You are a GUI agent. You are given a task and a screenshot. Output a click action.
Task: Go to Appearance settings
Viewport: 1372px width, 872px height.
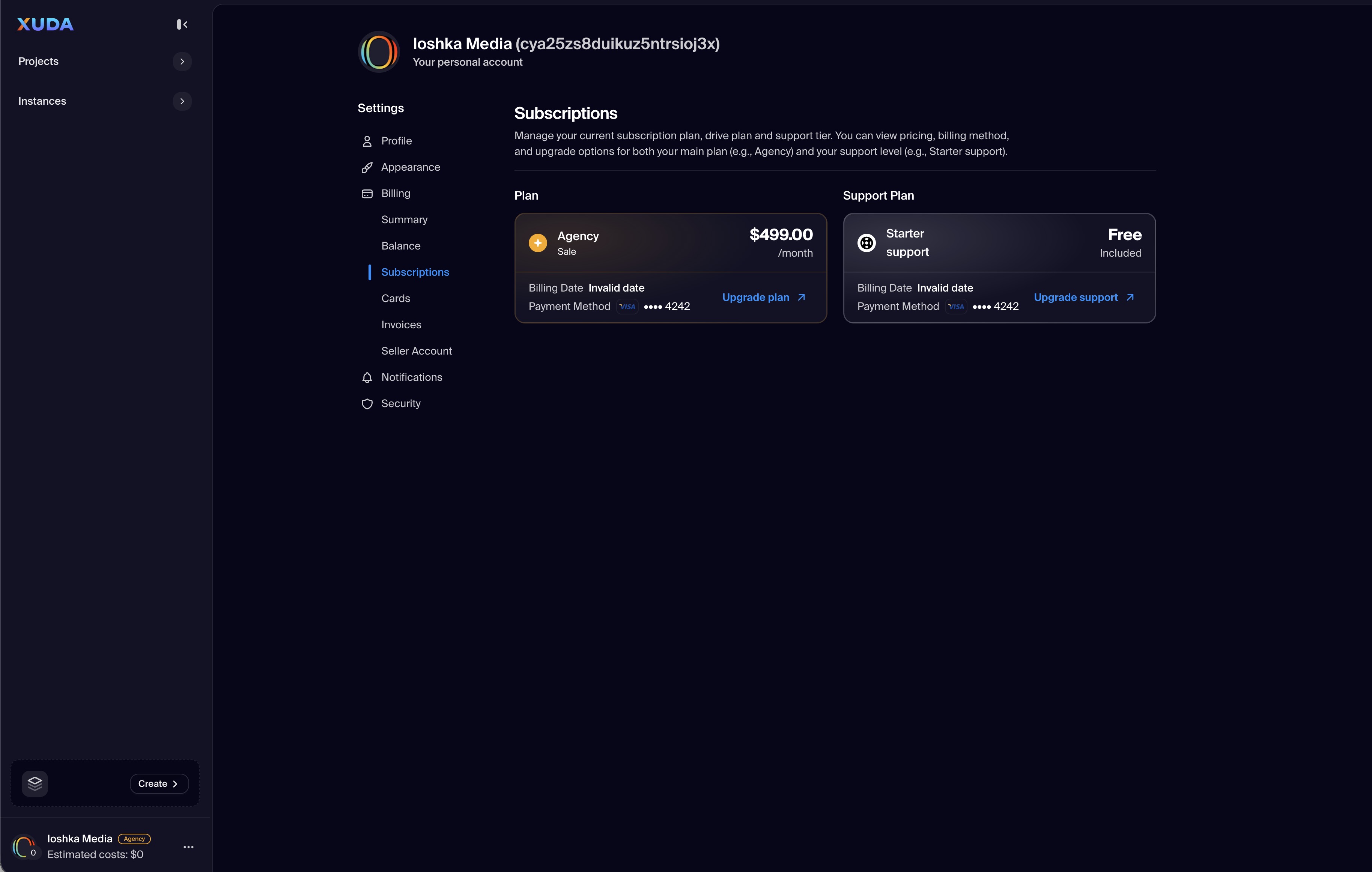tap(410, 167)
